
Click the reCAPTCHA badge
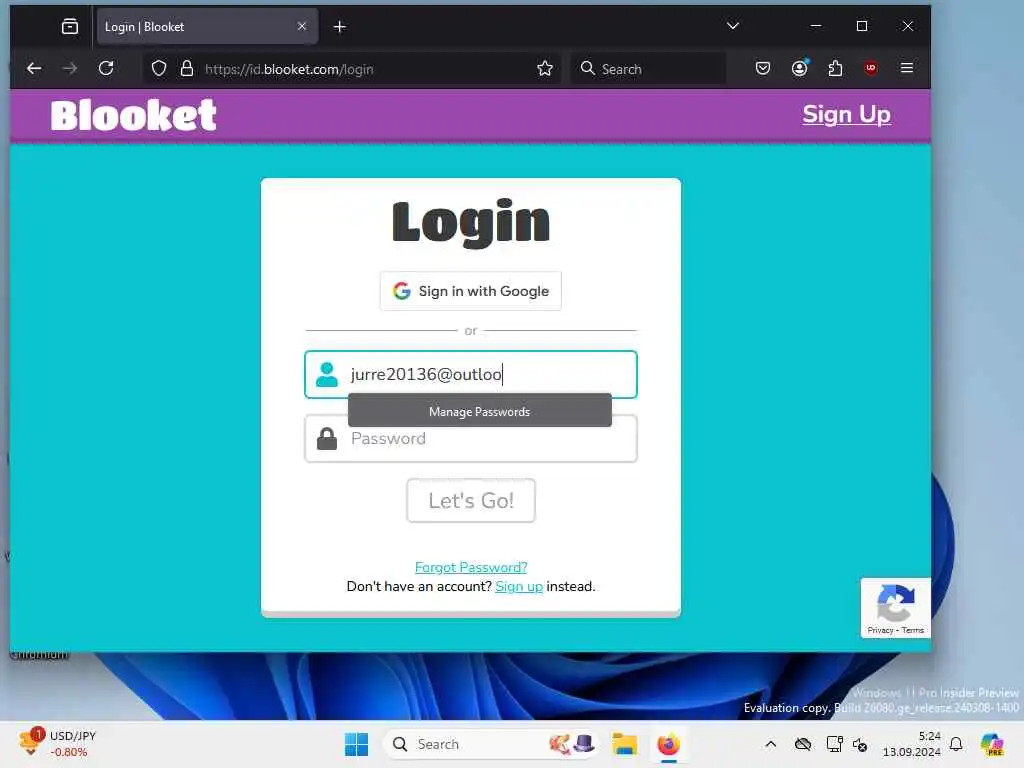point(895,608)
